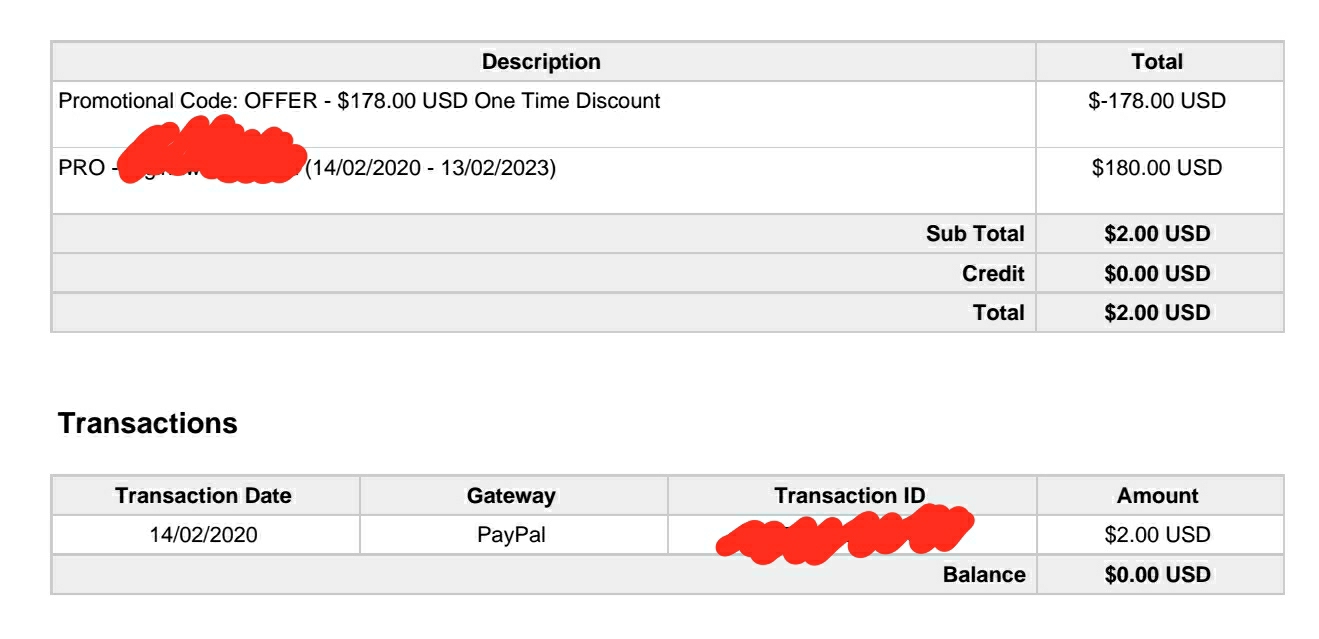The image size is (1319, 639).
Task: Click the Amount column header
Action: (1157, 496)
